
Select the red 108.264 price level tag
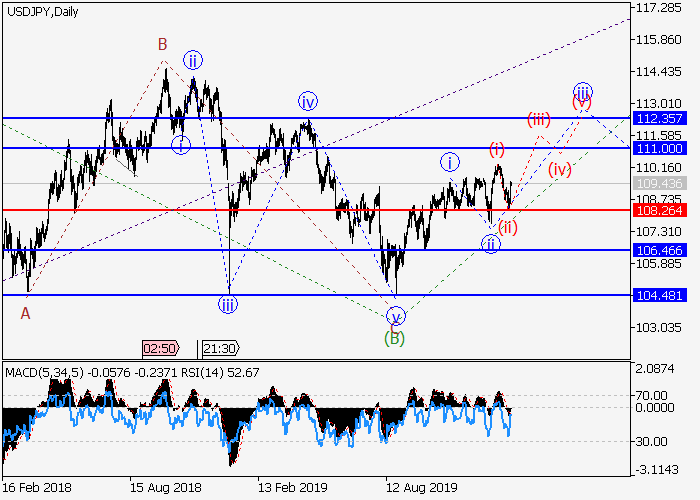tap(658, 210)
